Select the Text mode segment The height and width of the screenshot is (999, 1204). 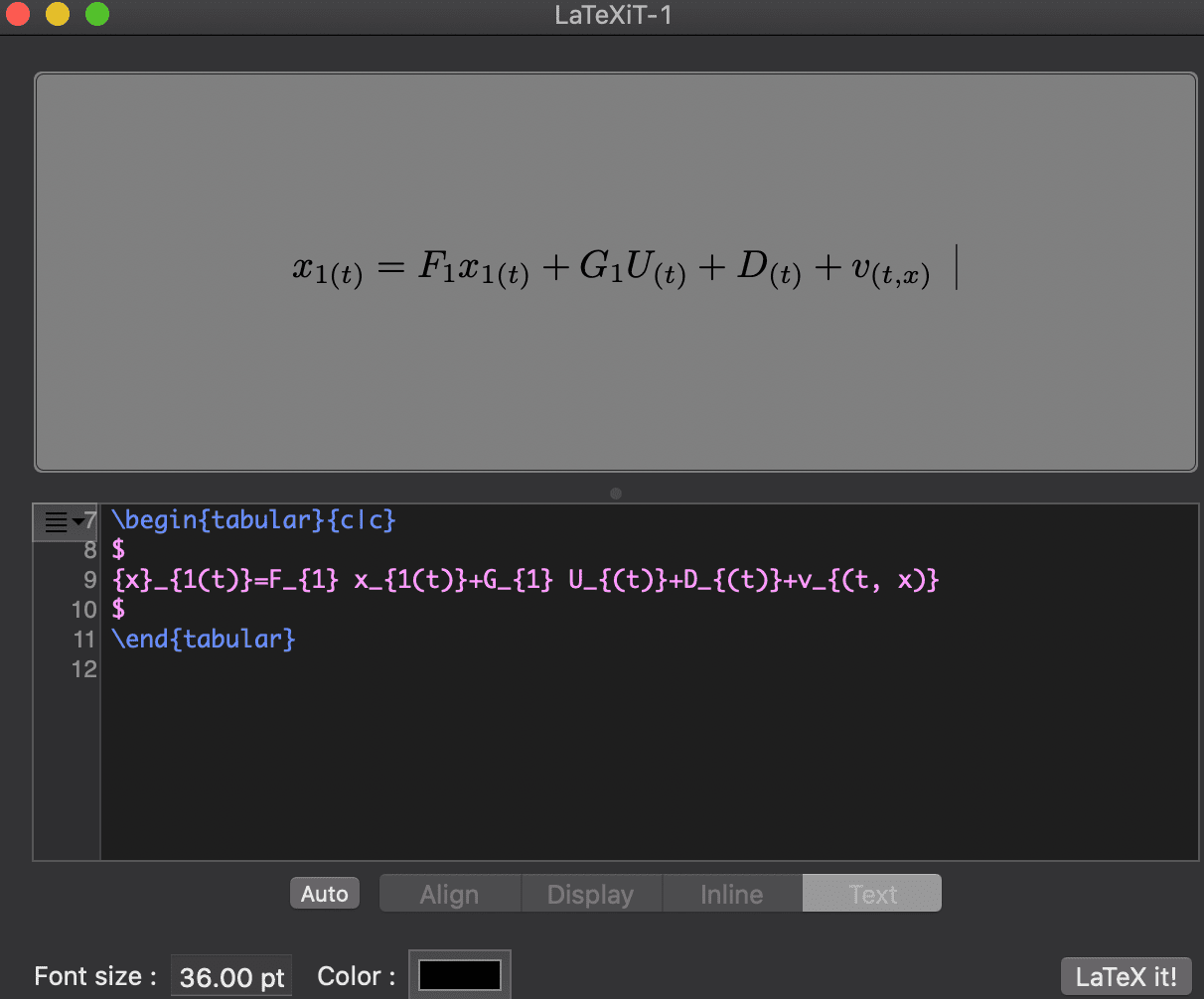[872, 894]
